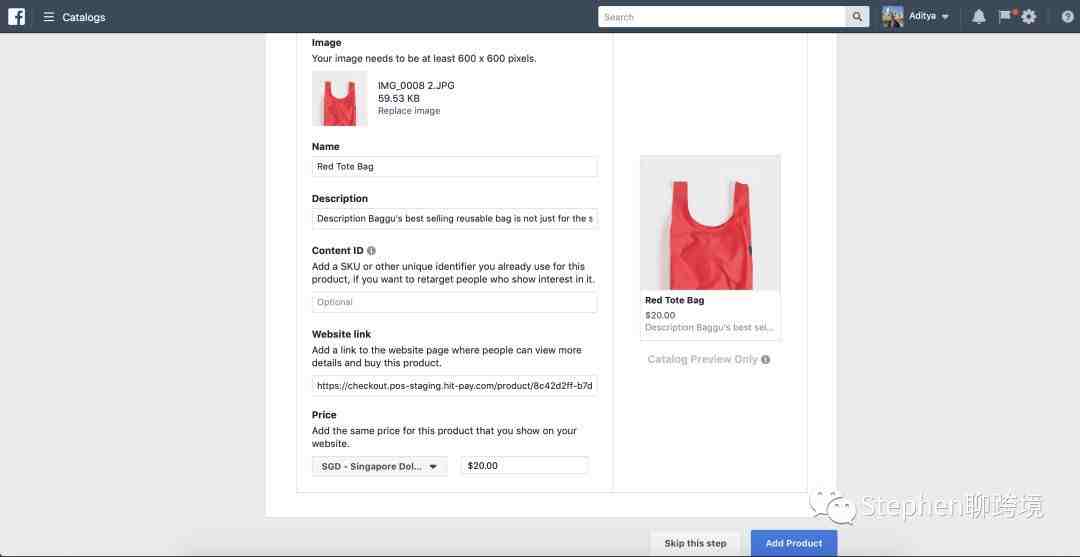Click the Facebook logo icon
The height and width of the screenshot is (557, 1080).
17,17
